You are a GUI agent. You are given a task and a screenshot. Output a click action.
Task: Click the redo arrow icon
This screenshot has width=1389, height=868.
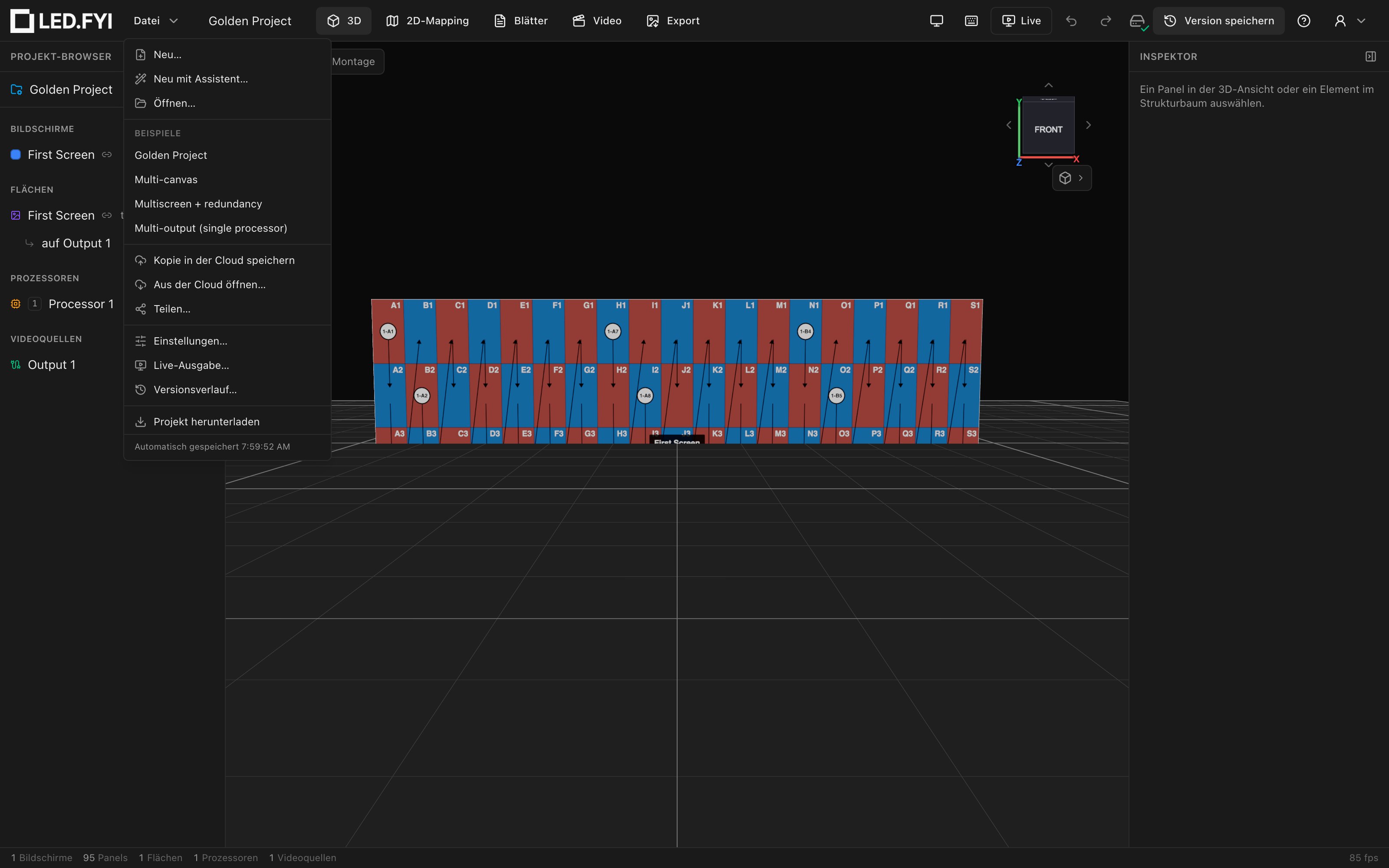click(x=1106, y=21)
